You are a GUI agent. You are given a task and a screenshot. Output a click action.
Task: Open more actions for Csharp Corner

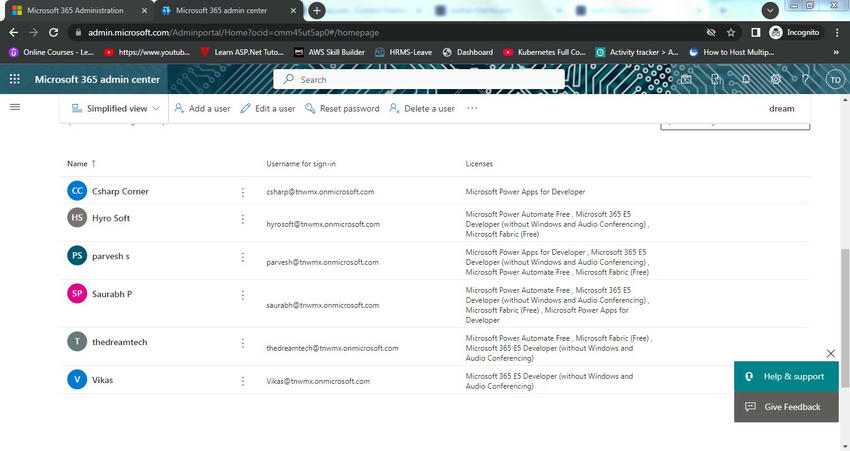[x=243, y=192]
